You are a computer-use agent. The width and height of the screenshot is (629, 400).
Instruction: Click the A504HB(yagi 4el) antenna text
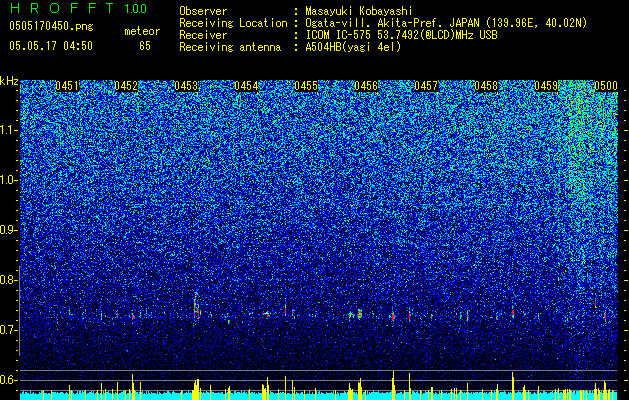coord(353,47)
